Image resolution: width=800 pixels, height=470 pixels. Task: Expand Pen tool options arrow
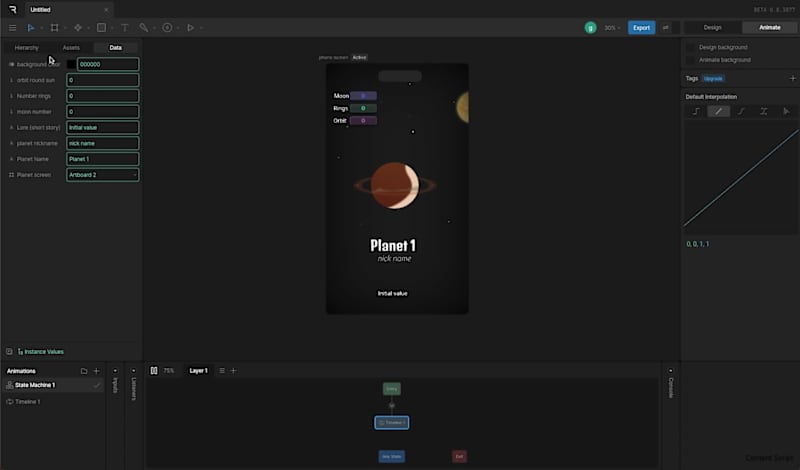coord(155,28)
